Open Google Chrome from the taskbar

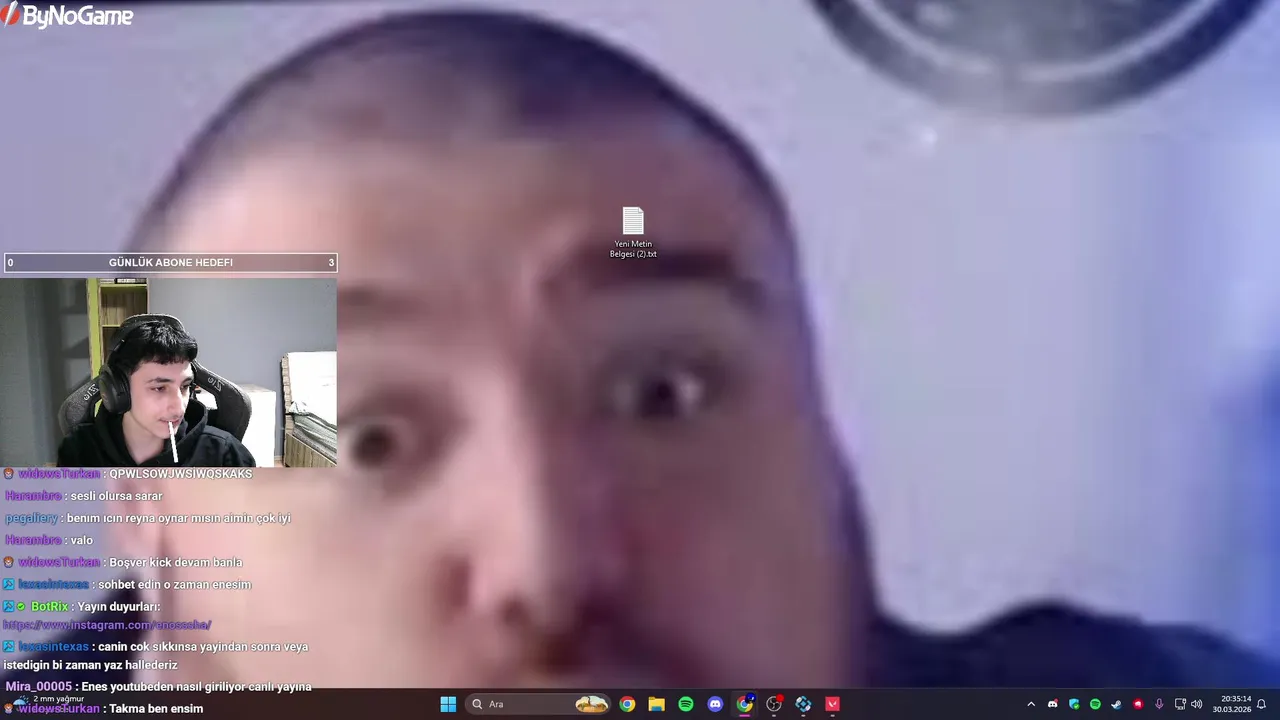627,704
